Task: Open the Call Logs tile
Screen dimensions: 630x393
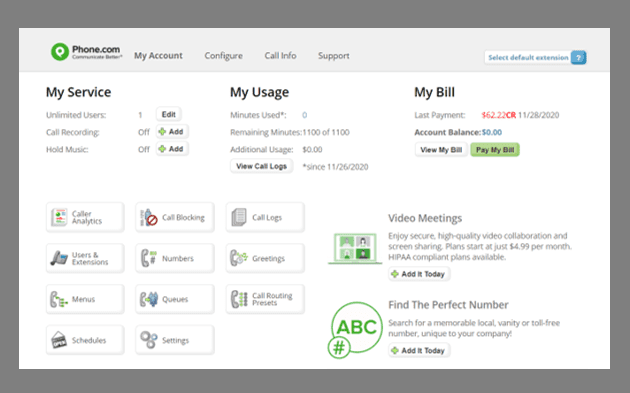Action: (x=265, y=217)
